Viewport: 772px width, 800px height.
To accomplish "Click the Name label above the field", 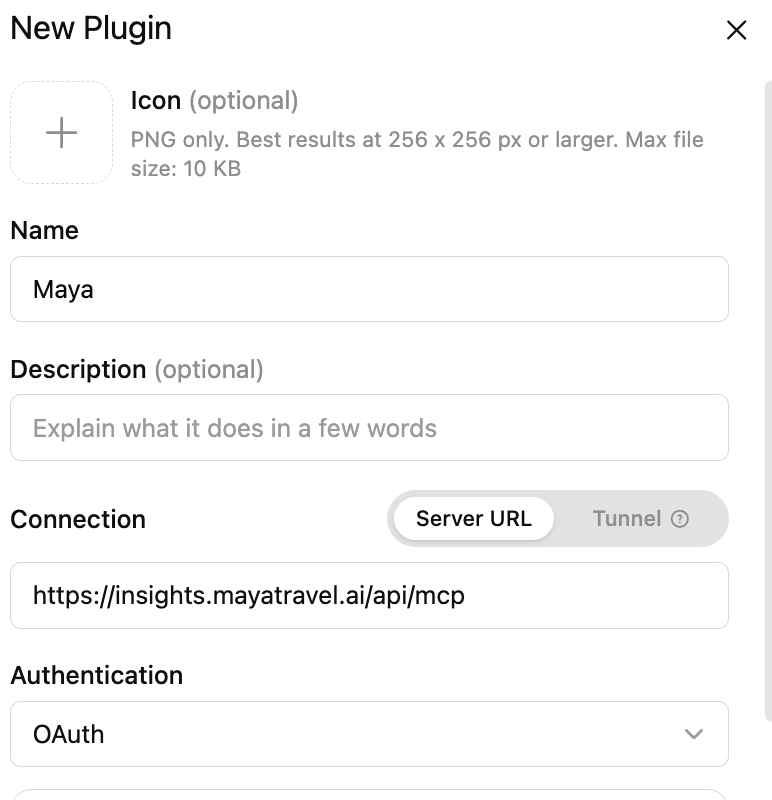I will click(x=44, y=230).
